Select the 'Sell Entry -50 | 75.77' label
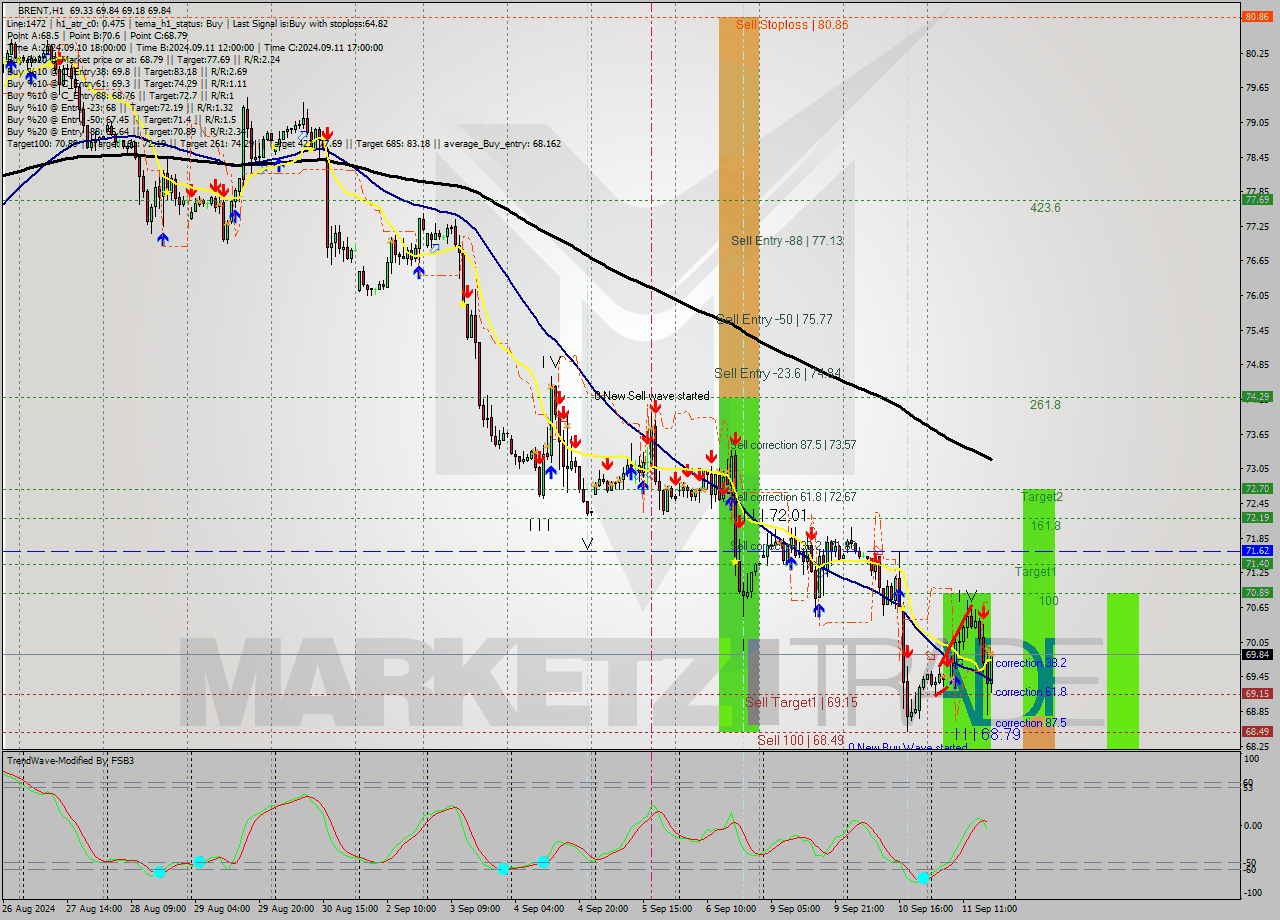Screen dimensions: 1280x920 [x=775, y=319]
